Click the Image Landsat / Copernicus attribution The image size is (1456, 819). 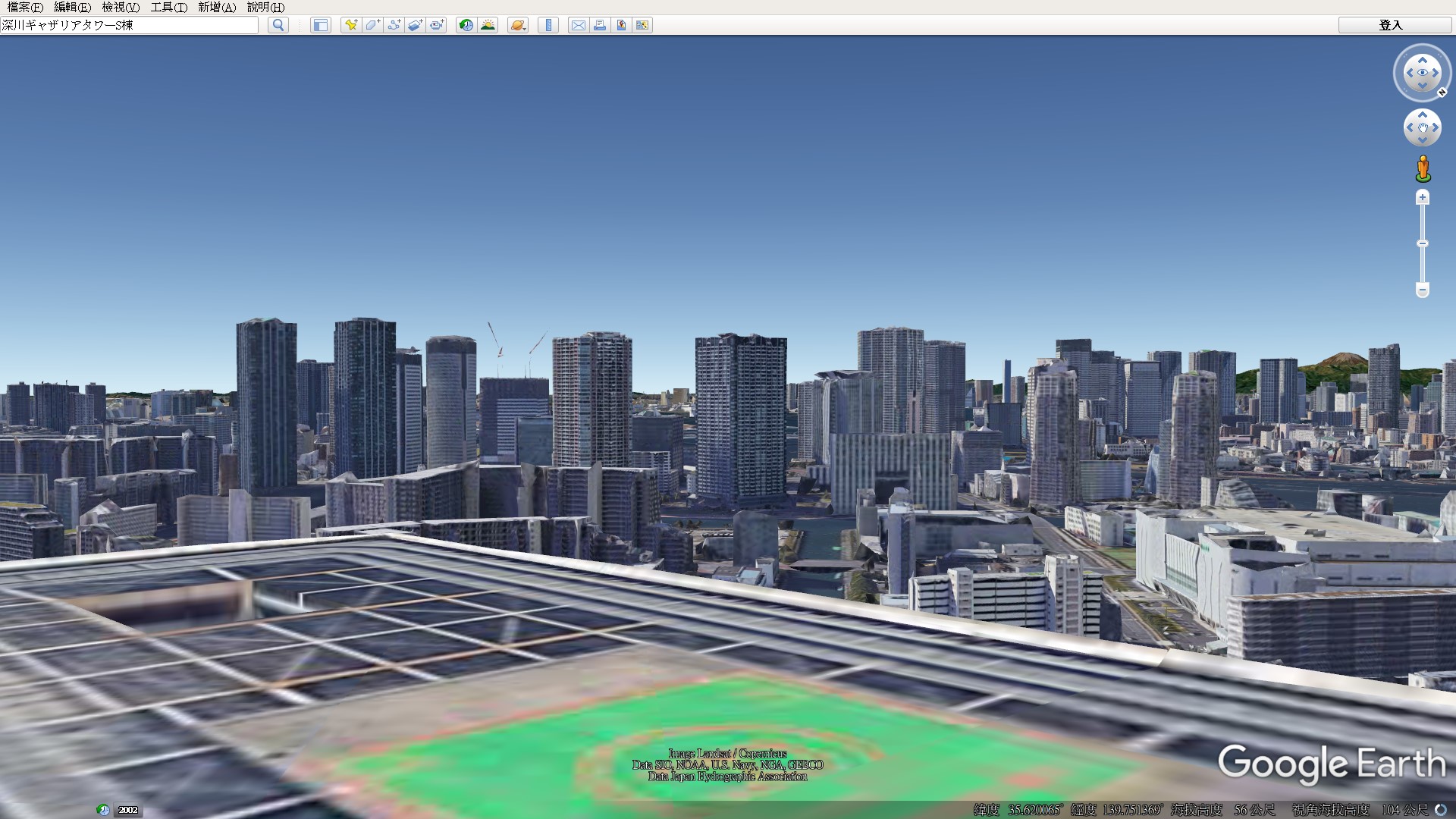(x=727, y=753)
